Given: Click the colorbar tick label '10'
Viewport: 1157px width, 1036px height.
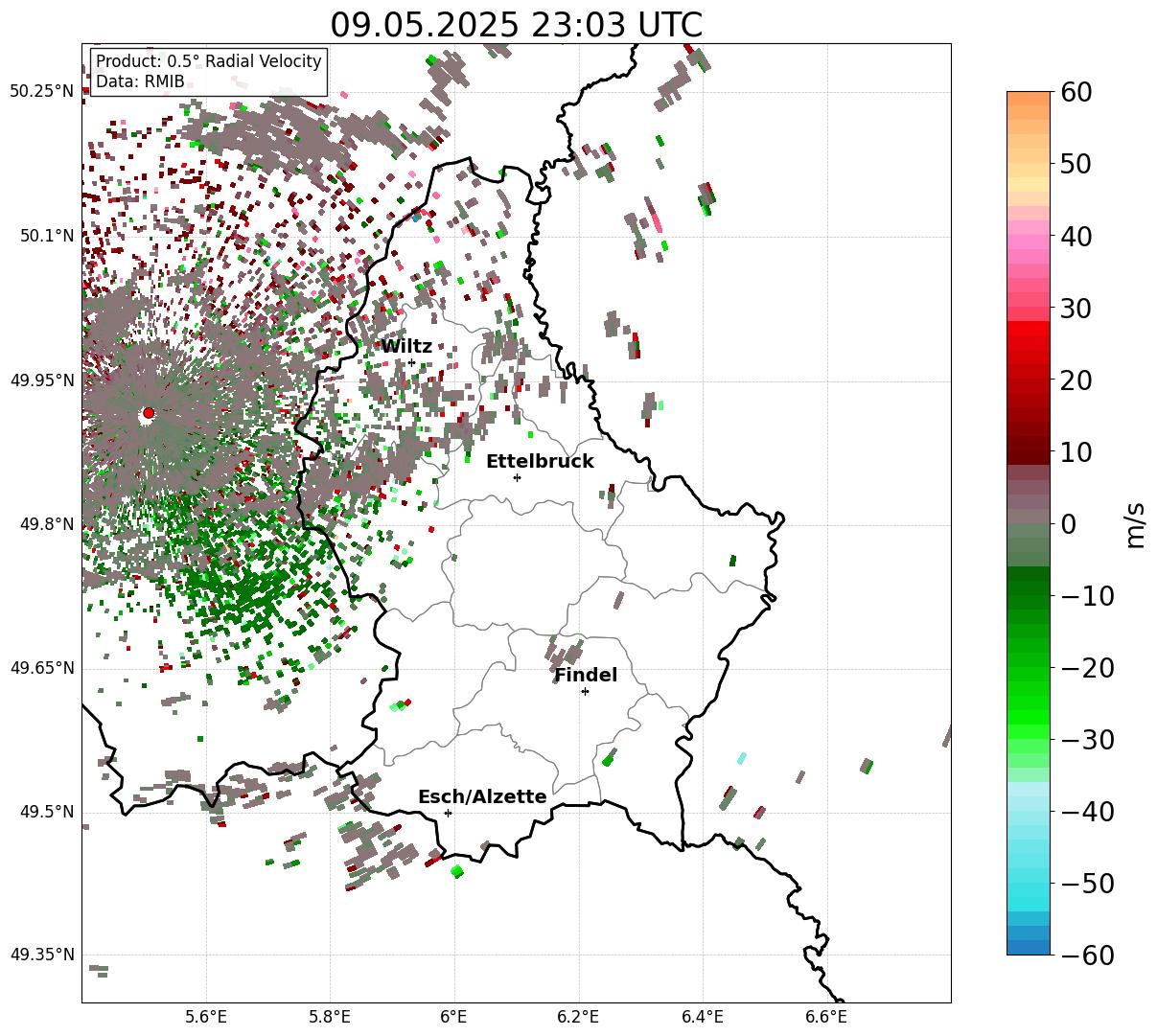Looking at the screenshot, I should 1077,452.
